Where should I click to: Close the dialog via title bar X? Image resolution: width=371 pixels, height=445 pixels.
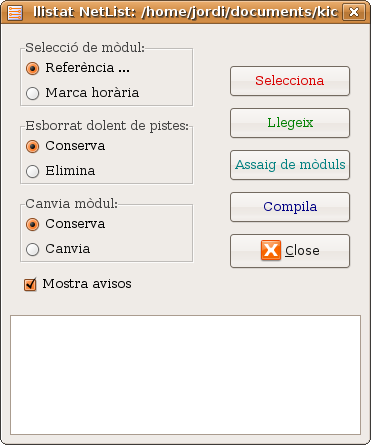[x=353, y=12]
